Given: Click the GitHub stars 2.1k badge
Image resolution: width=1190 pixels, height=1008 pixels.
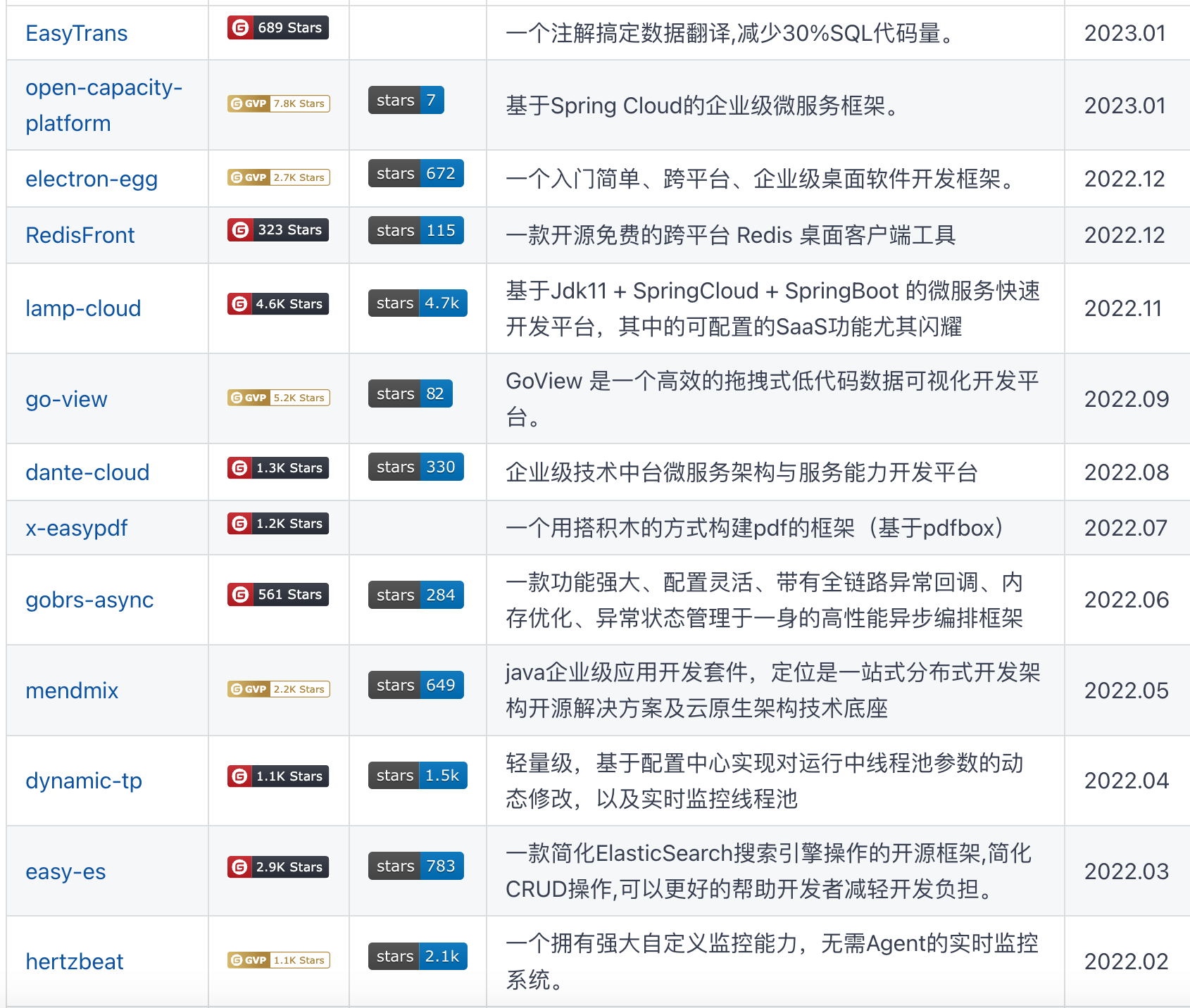Looking at the screenshot, I should pos(418,956).
